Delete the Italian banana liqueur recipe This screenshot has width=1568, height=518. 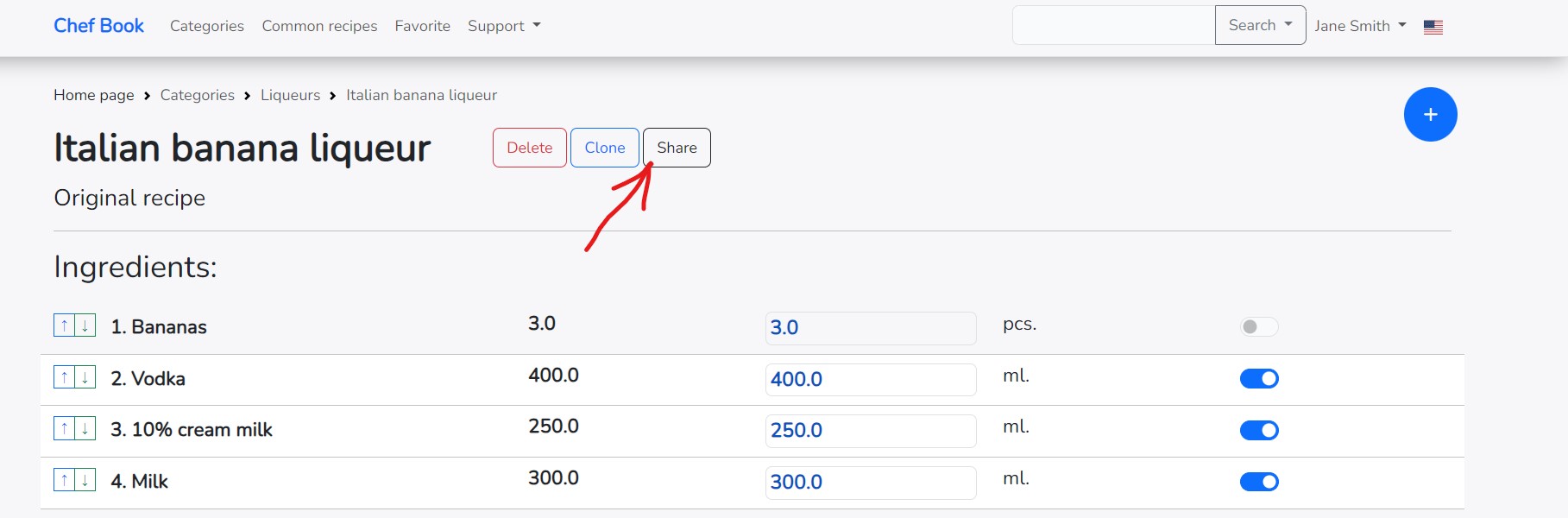[529, 148]
